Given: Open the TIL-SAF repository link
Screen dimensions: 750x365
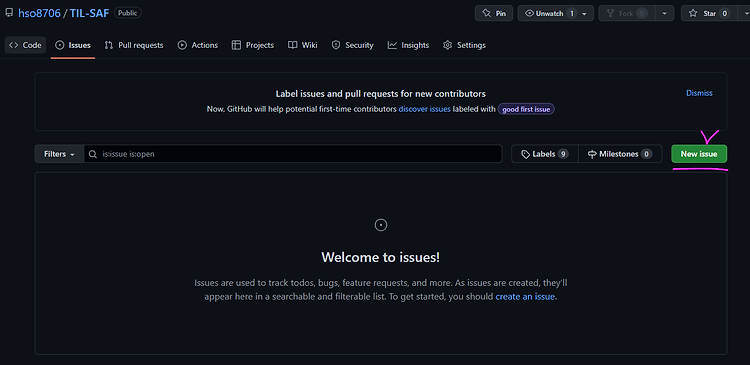Looking at the screenshot, I should [x=89, y=13].
